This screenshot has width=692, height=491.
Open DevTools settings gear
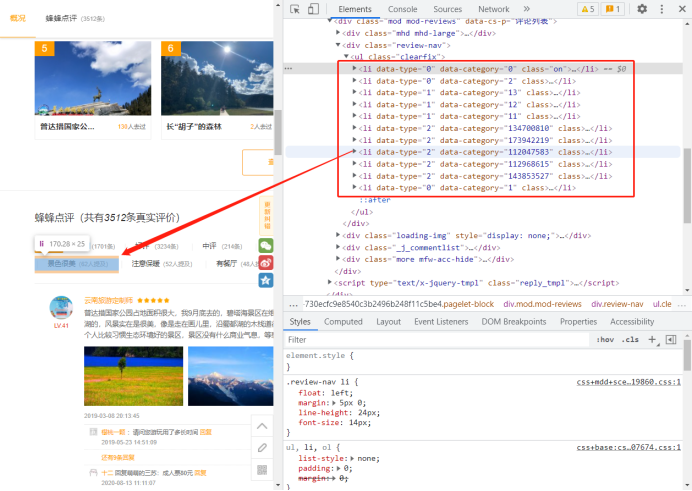(x=642, y=9)
